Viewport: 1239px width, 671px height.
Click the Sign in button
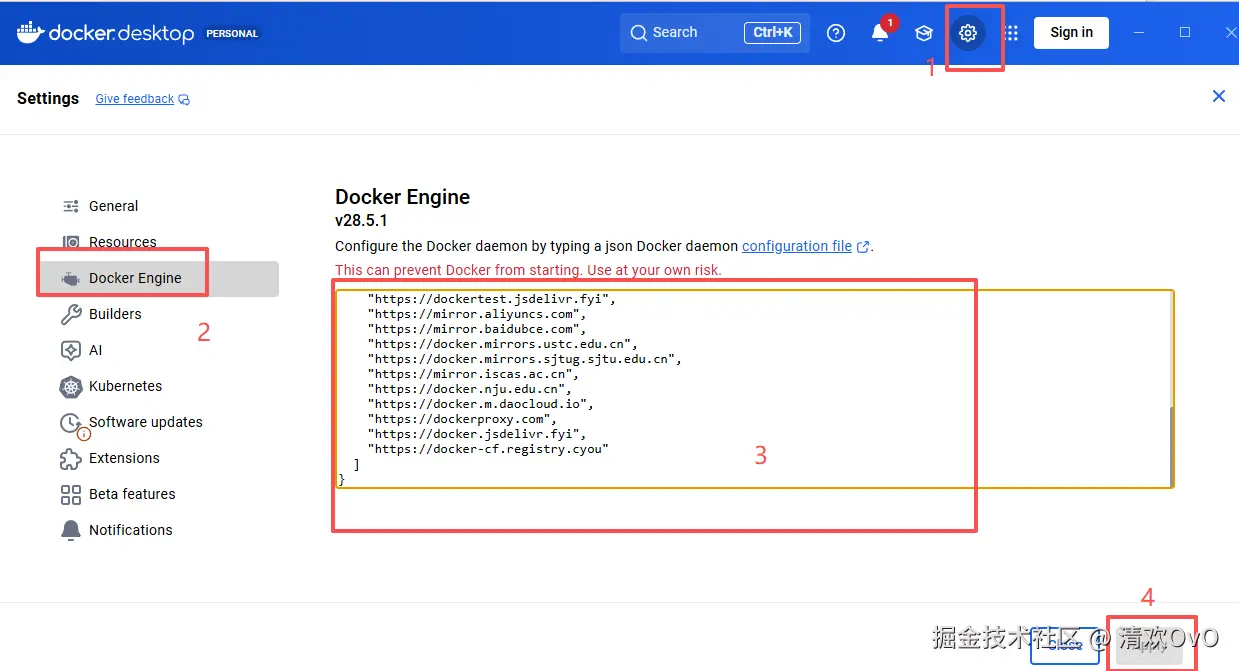point(1071,33)
